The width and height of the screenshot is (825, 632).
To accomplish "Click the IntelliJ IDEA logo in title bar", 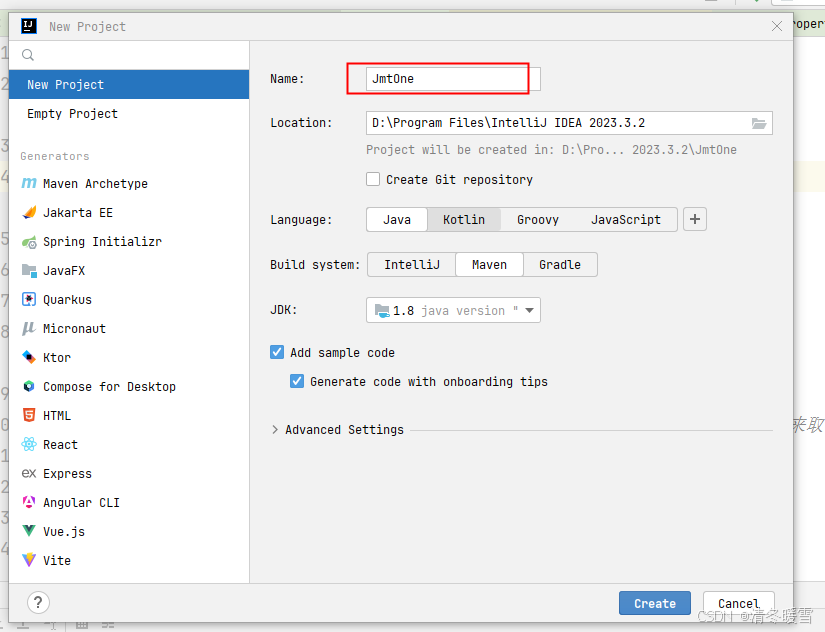I will (29, 26).
